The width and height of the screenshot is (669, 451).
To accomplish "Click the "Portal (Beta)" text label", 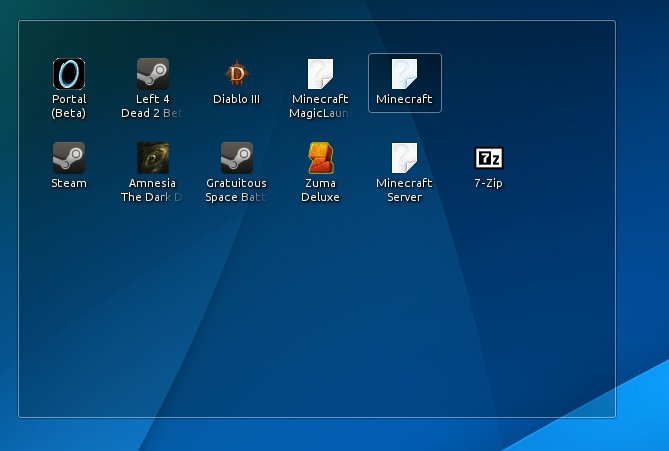I will click(x=69, y=106).
